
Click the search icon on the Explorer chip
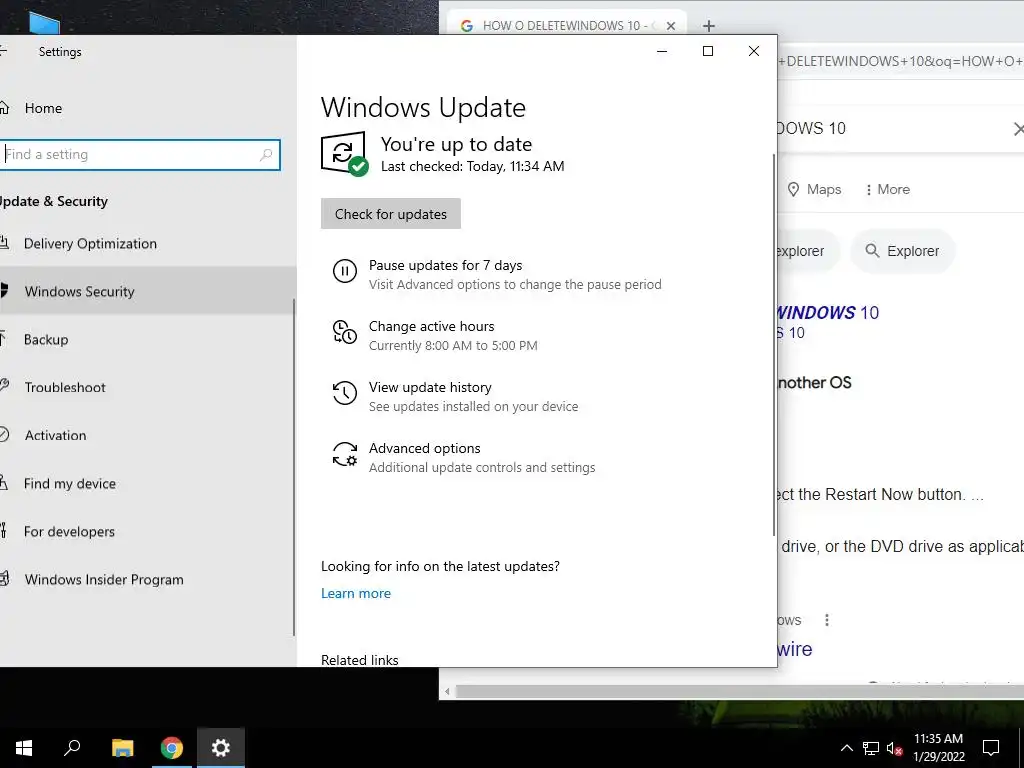coord(872,251)
